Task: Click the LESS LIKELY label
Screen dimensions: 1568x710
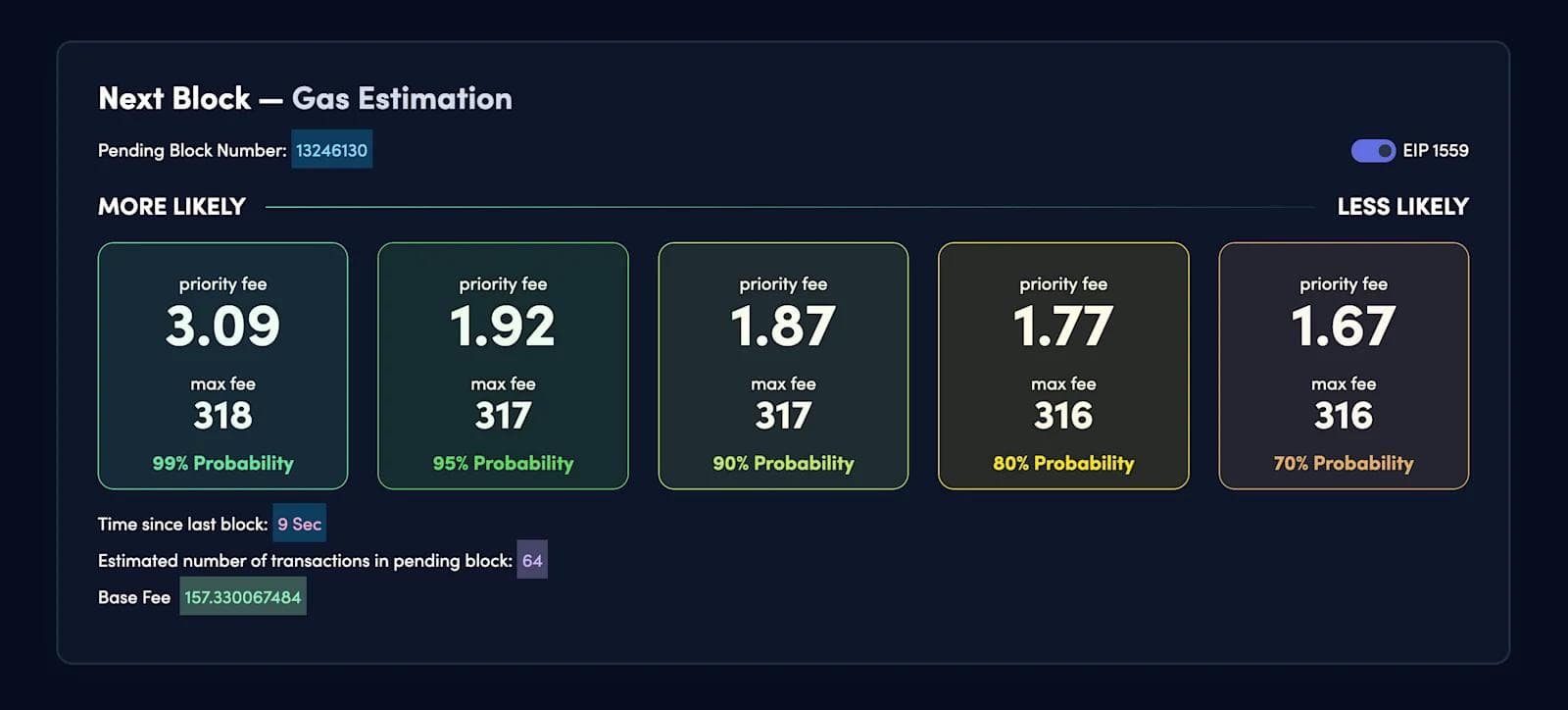Action: (x=1401, y=207)
